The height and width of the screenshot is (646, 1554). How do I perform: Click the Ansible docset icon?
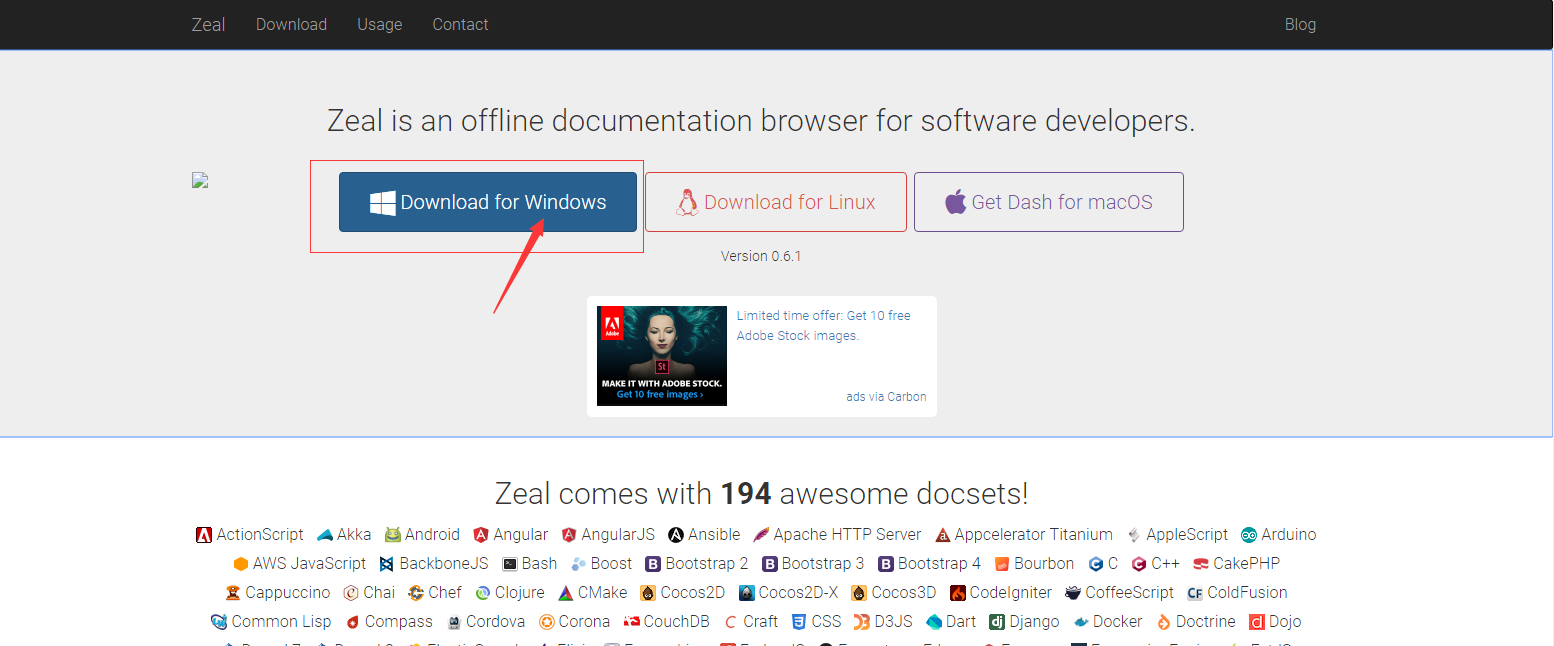click(x=676, y=535)
